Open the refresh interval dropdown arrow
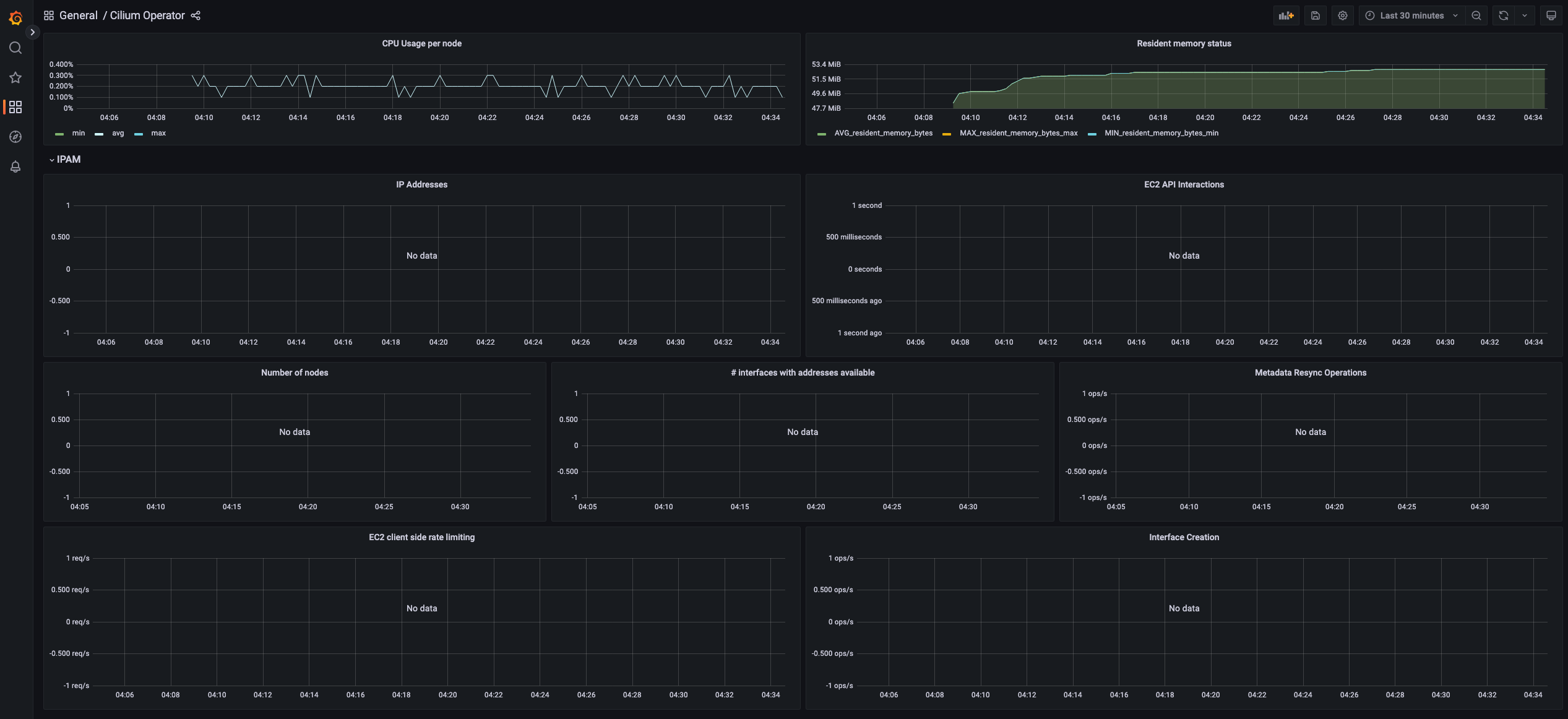Viewport: 1568px width, 719px height. (x=1525, y=15)
